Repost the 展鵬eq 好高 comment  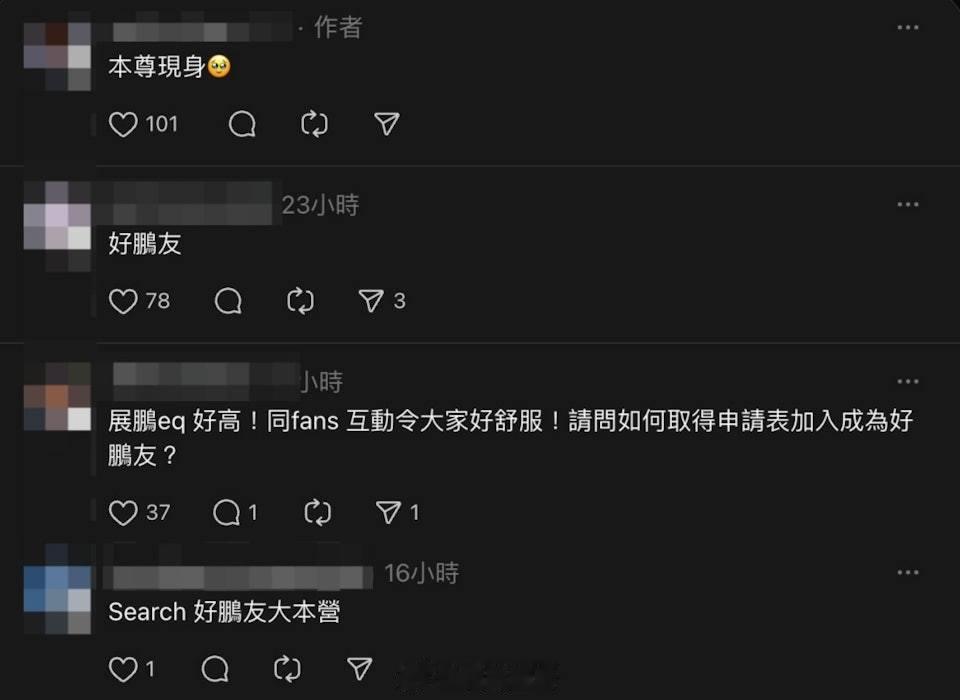pyautogui.click(x=317, y=513)
